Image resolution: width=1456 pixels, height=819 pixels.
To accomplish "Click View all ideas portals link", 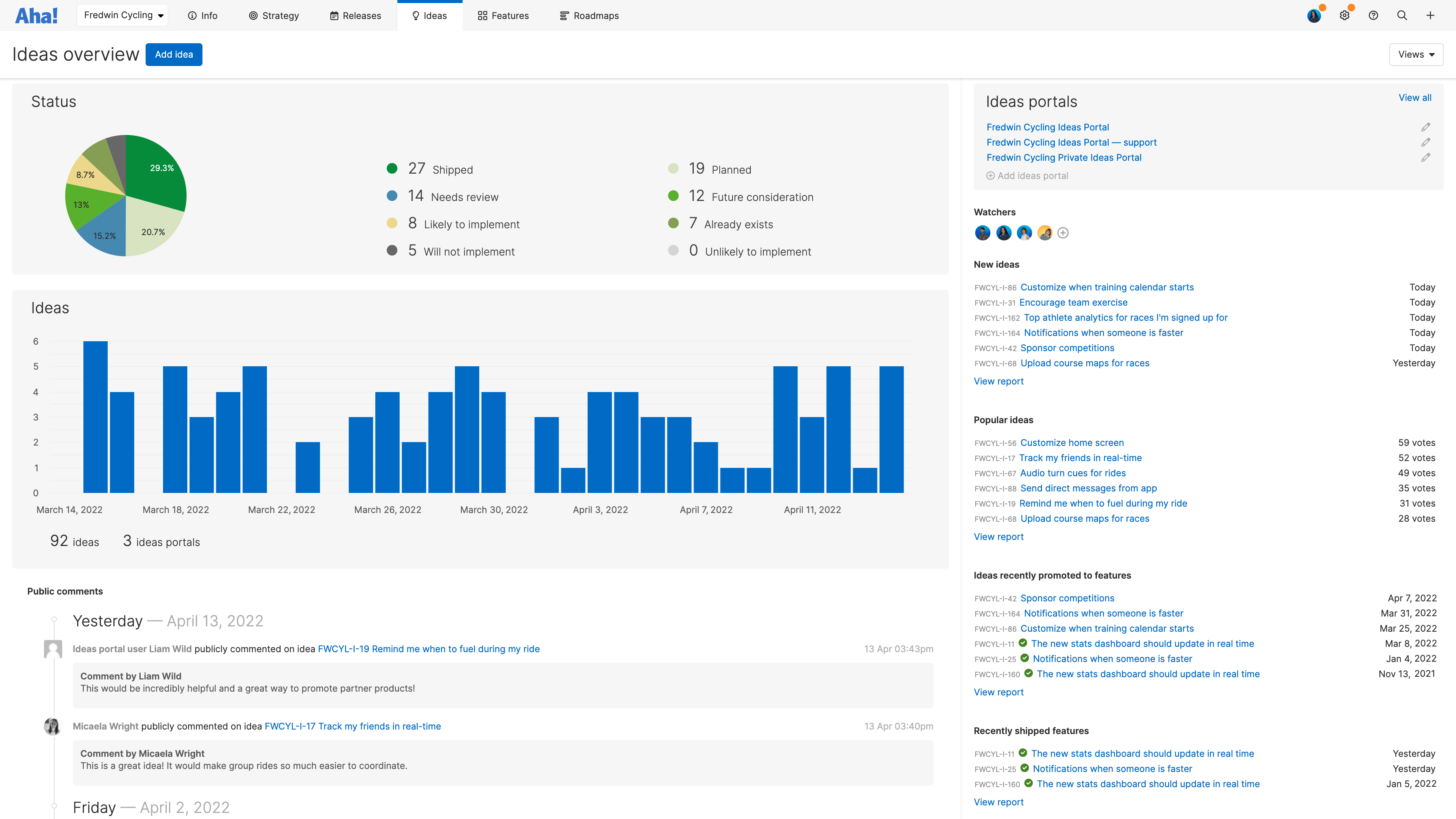I will 1414,97.
